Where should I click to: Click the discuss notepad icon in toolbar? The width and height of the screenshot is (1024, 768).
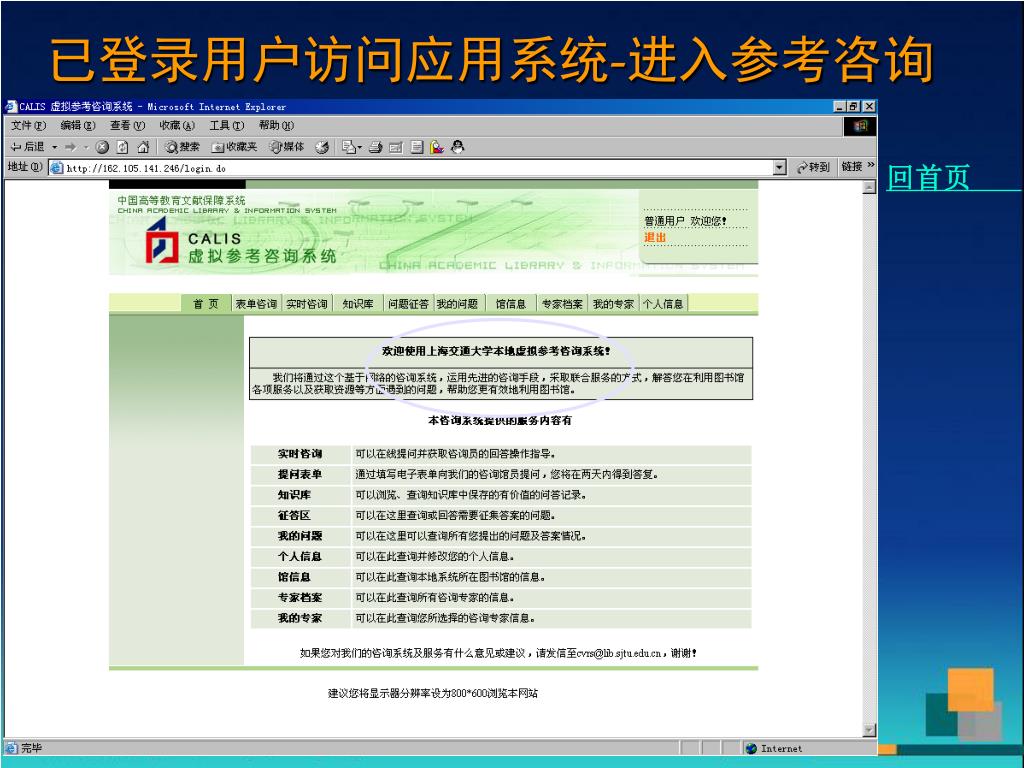point(417,147)
